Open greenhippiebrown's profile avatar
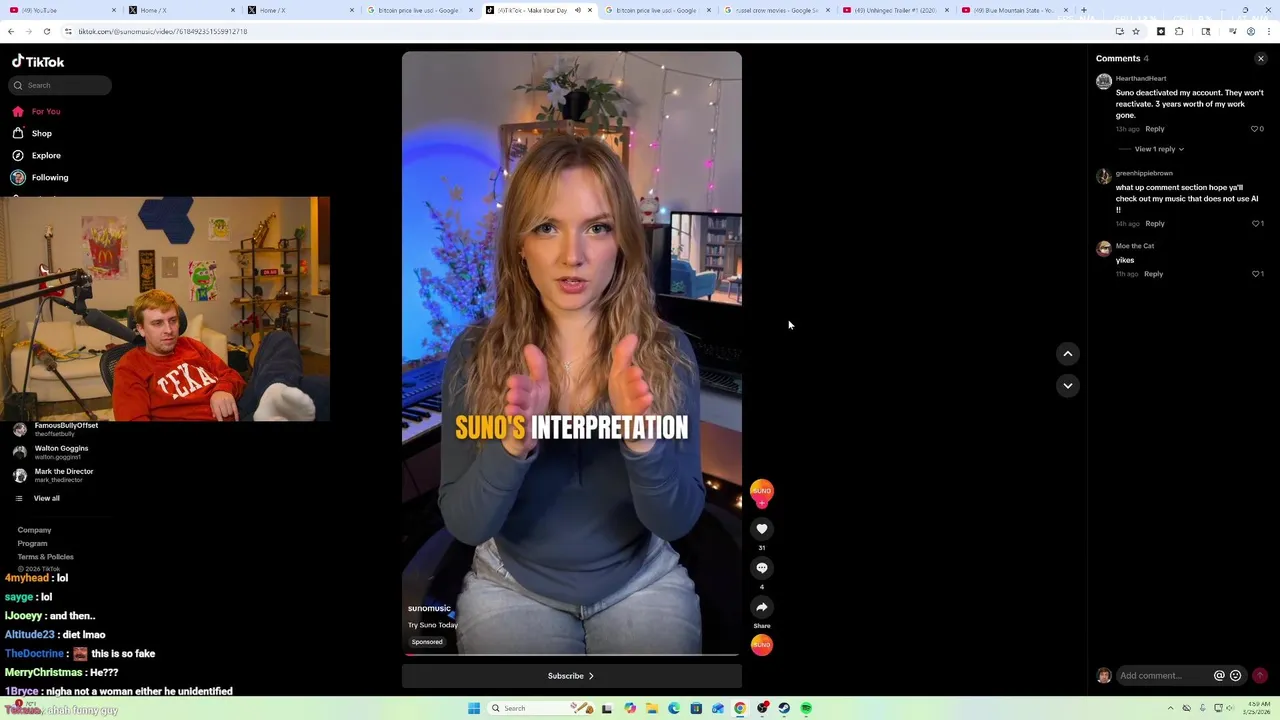 pyautogui.click(x=1104, y=176)
